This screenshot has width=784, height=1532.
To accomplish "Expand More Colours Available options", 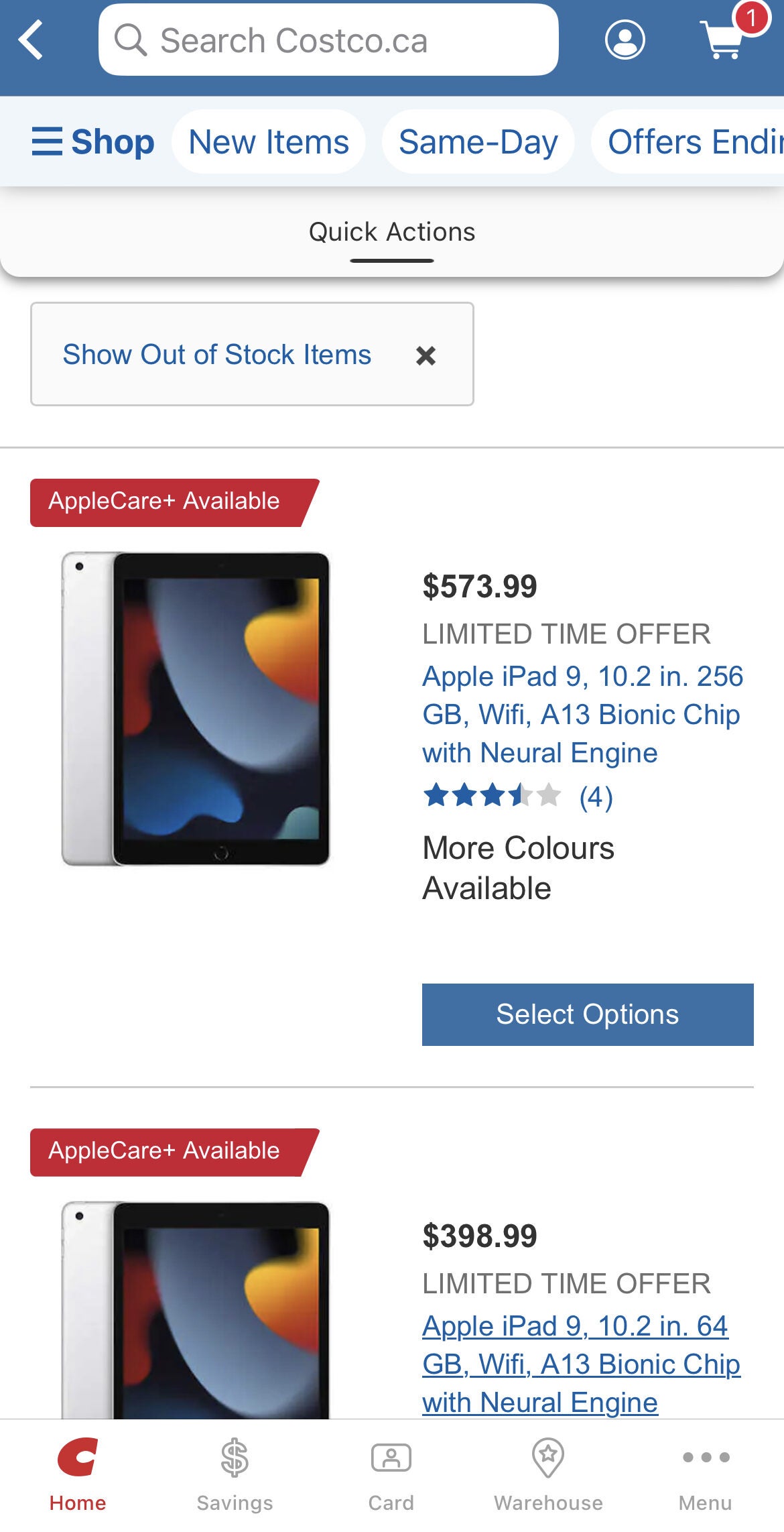I will click(518, 867).
